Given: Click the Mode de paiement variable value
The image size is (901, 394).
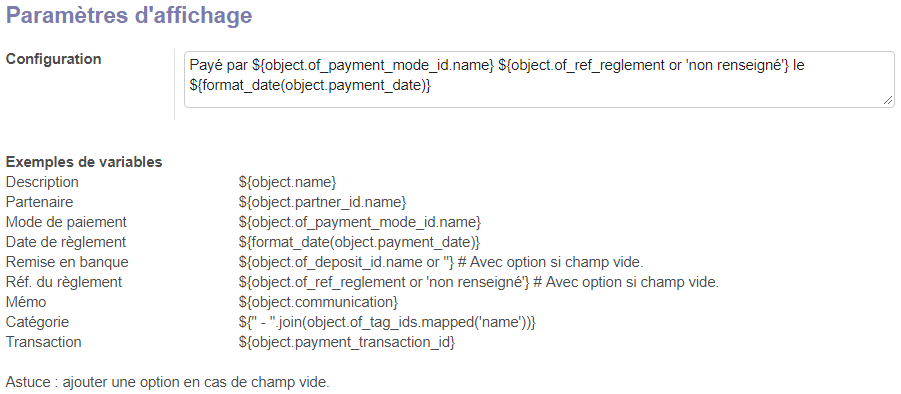Looking at the screenshot, I should coord(360,222).
